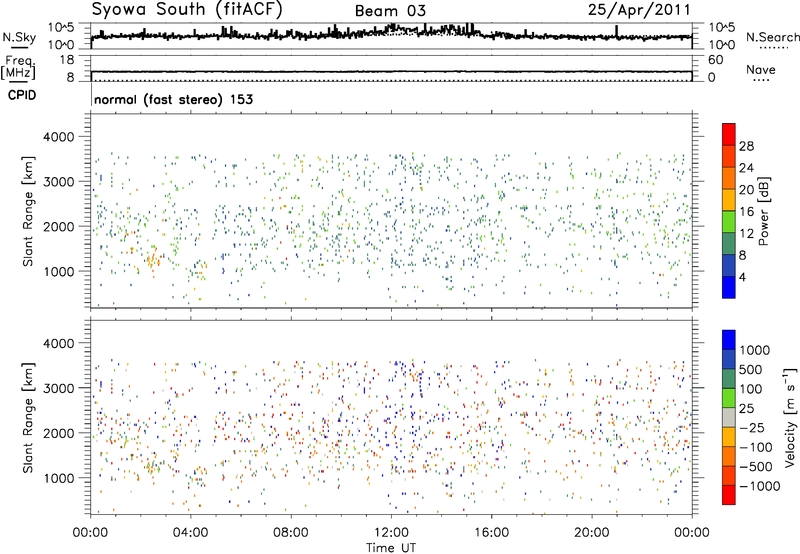Select the '24' Power colorbar label
This screenshot has height=554, width=800.
point(746,168)
